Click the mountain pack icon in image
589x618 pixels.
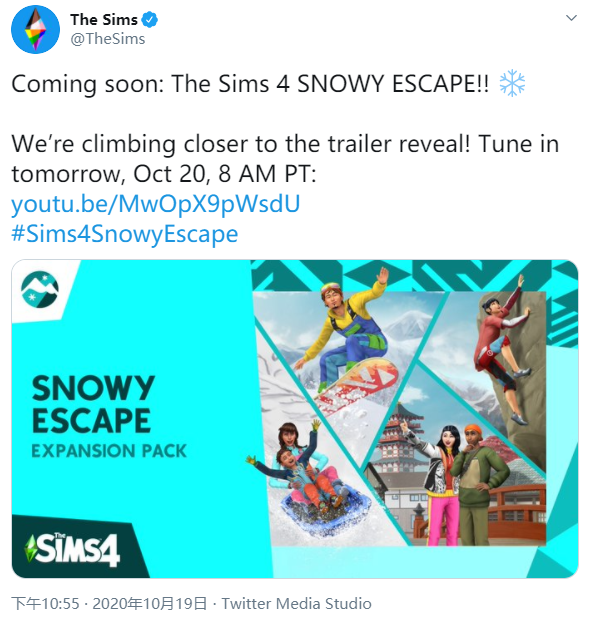40,289
